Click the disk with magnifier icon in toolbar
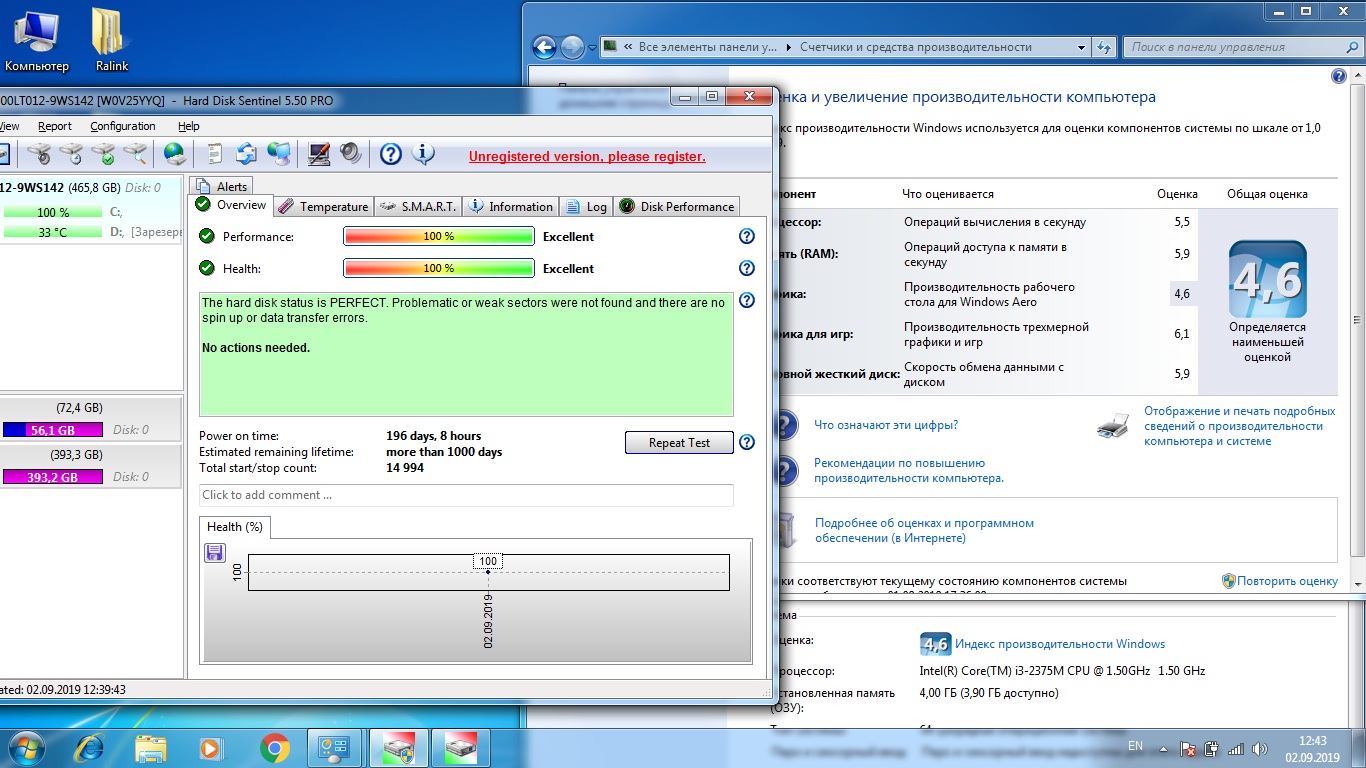This screenshot has height=768, width=1366. [x=134, y=154]
